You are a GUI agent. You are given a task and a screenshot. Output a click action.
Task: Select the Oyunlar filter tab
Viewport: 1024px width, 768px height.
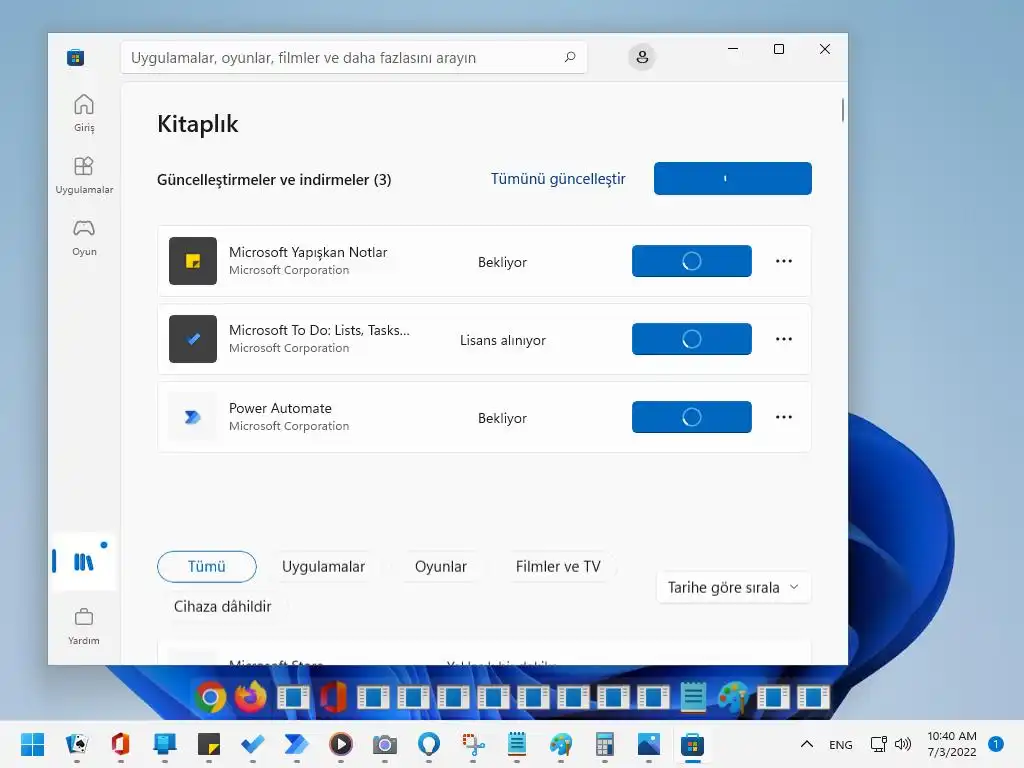coord(441,566)
